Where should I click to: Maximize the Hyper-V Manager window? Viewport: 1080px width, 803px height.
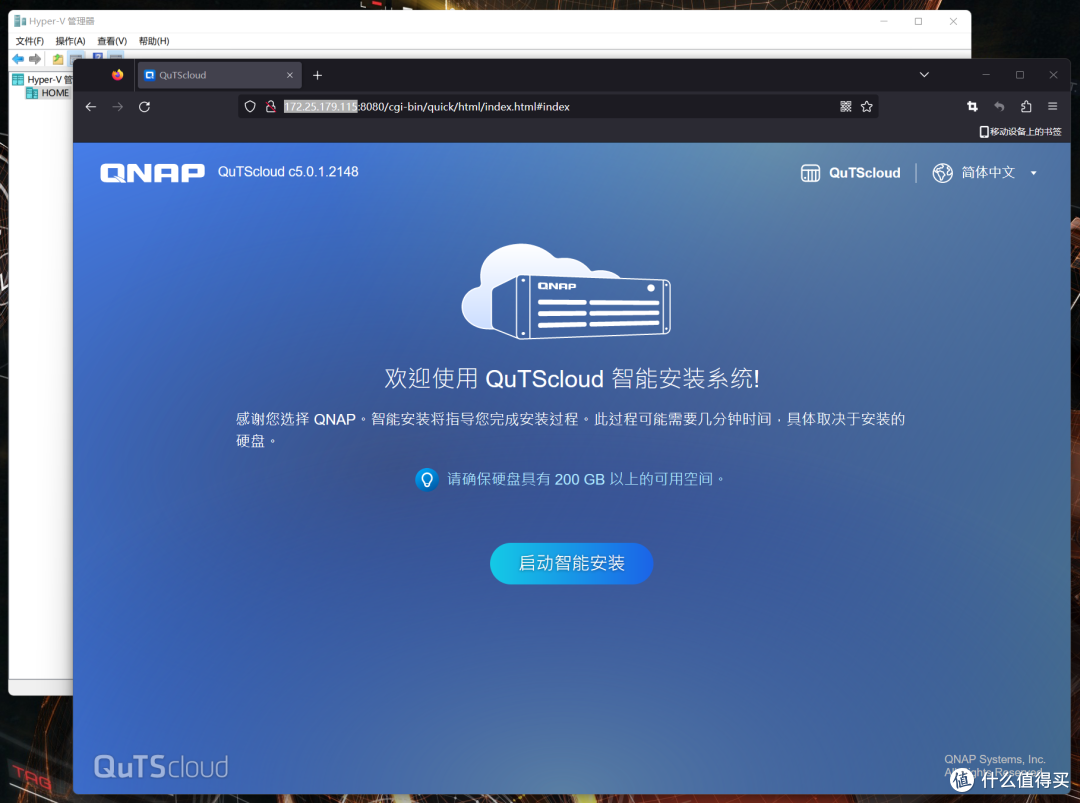918,21
